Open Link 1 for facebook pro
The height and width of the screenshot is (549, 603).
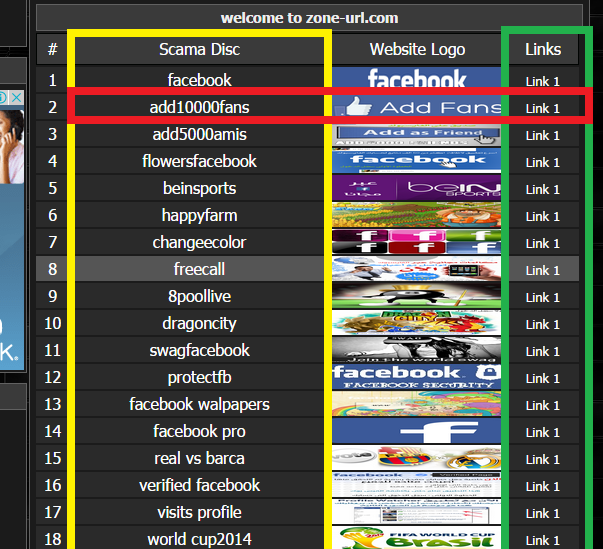(x=543, y=432)
